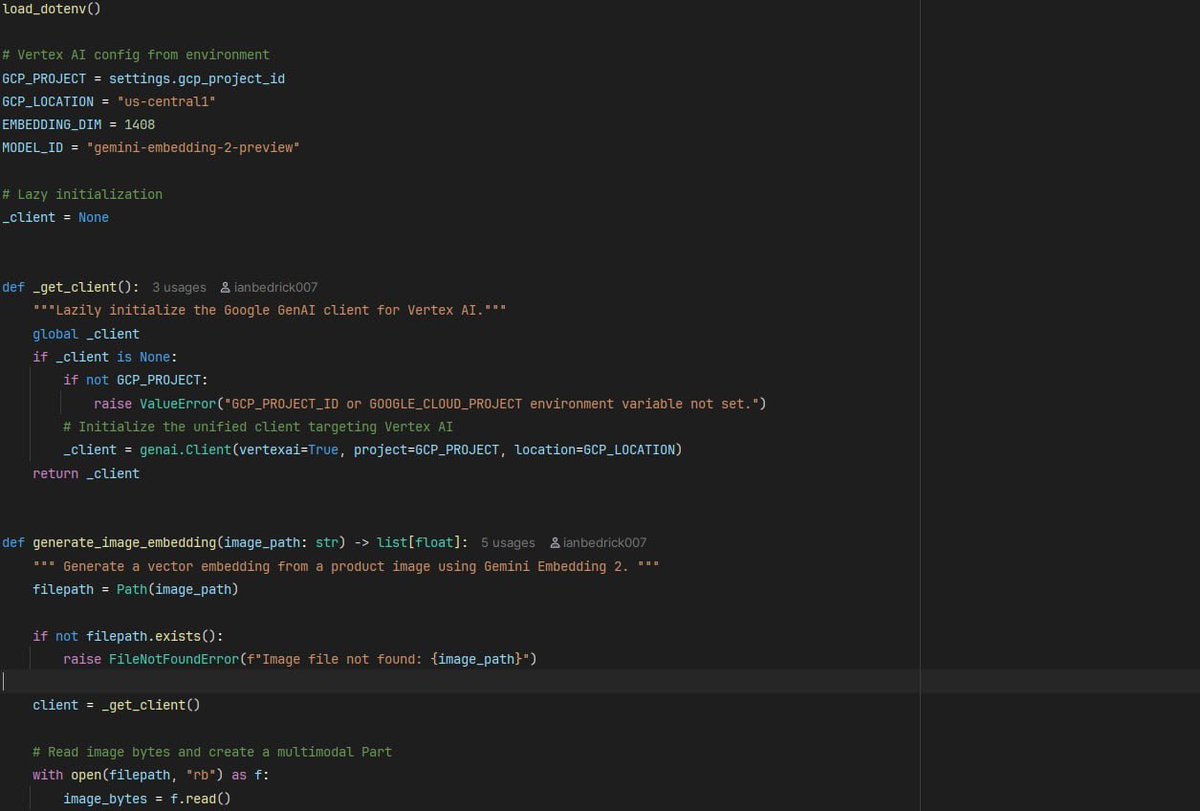Click the 'return _client' statement
Viewport: 1200px width, 811px height.
click(86, 474)
